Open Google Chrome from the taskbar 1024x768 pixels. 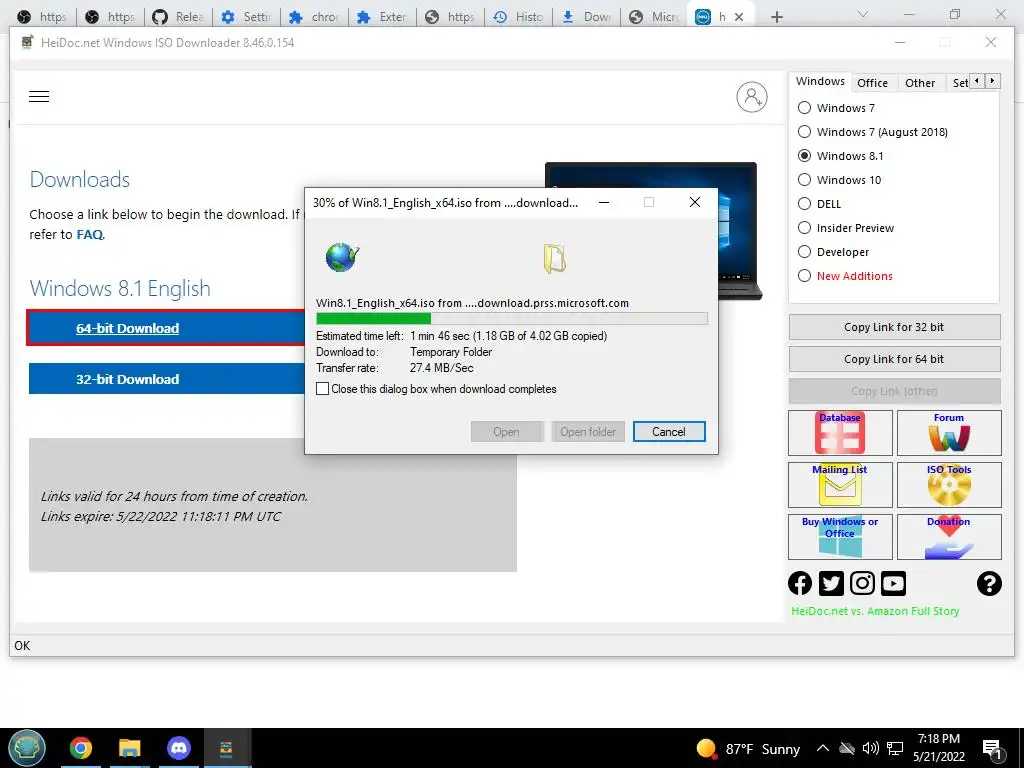pos(81,748)
